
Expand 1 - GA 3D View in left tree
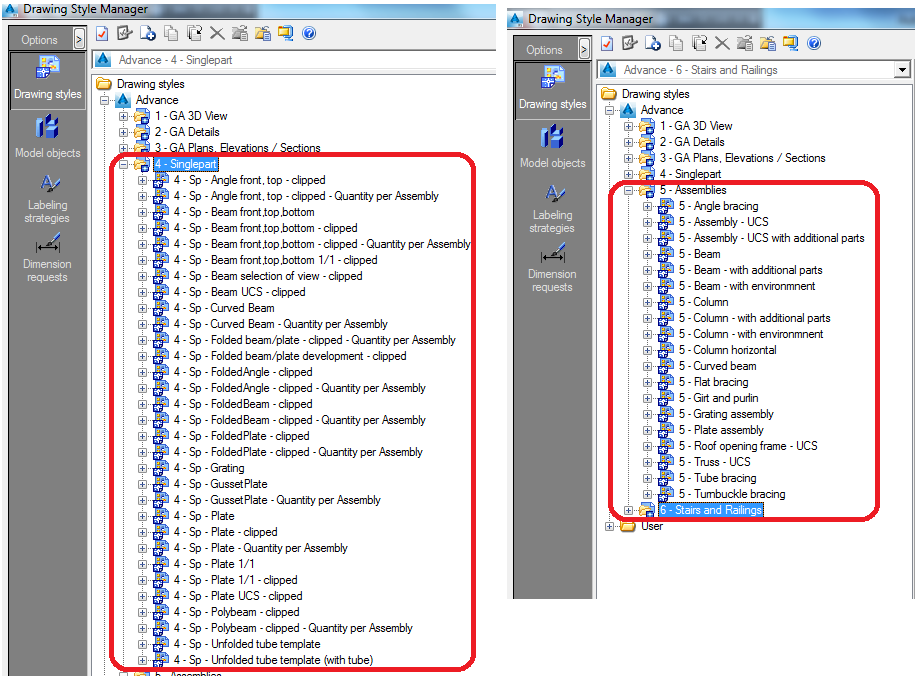(x=123, y=116)
